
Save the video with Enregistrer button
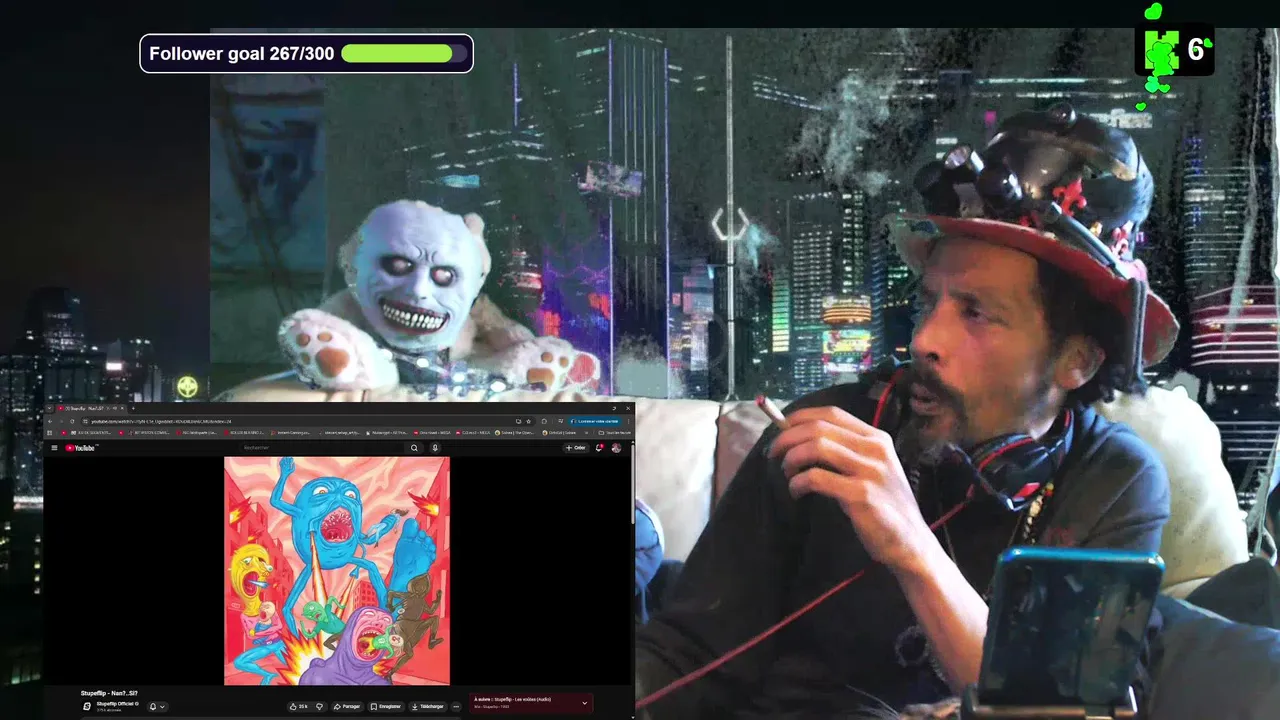point(385,707)
